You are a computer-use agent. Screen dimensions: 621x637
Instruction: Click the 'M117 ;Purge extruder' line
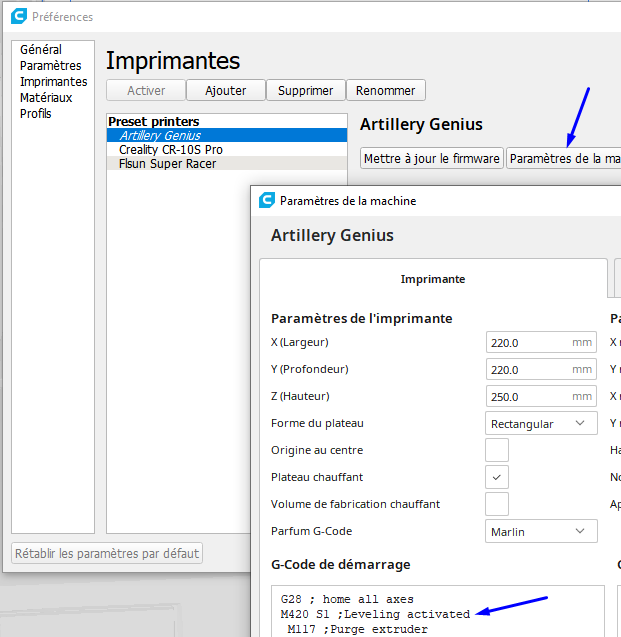(x=357, y=629)
